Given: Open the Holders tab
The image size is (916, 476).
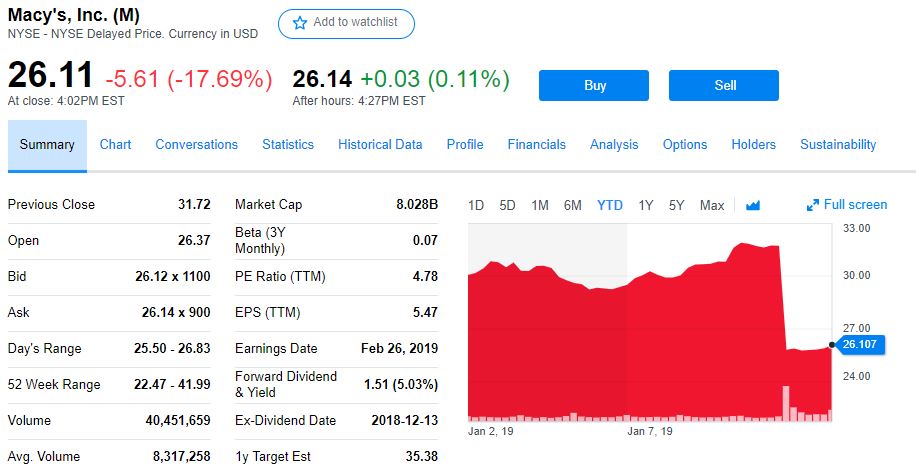Looking at the screenshot, I should pyautogui.click(x=753, y=144).
